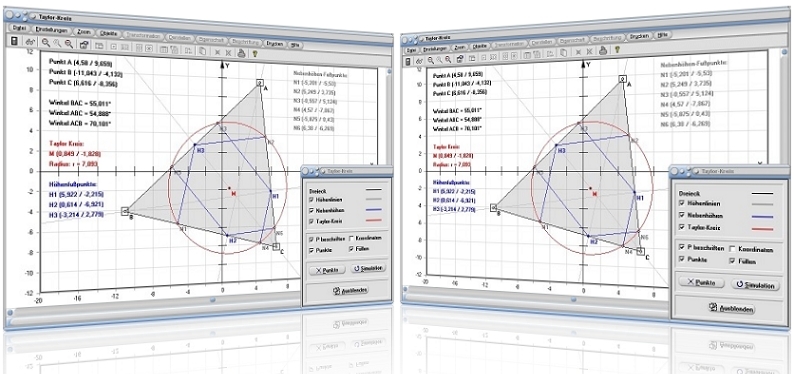794x374 pixels.
Task: Click triangle vertex B in right window
Action: click(492, 207)
